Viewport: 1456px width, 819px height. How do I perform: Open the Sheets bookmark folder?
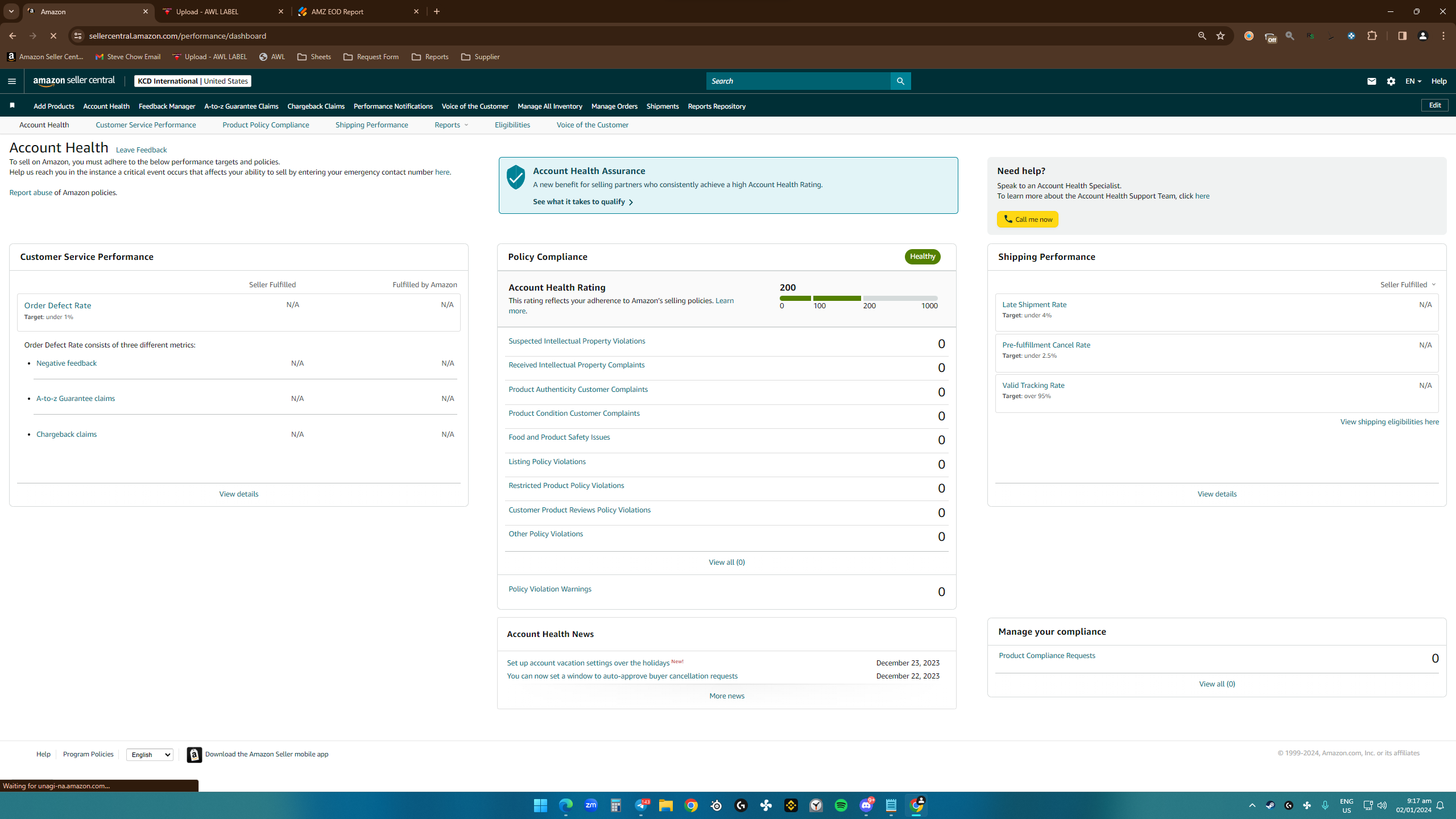[x=314, y=57]
